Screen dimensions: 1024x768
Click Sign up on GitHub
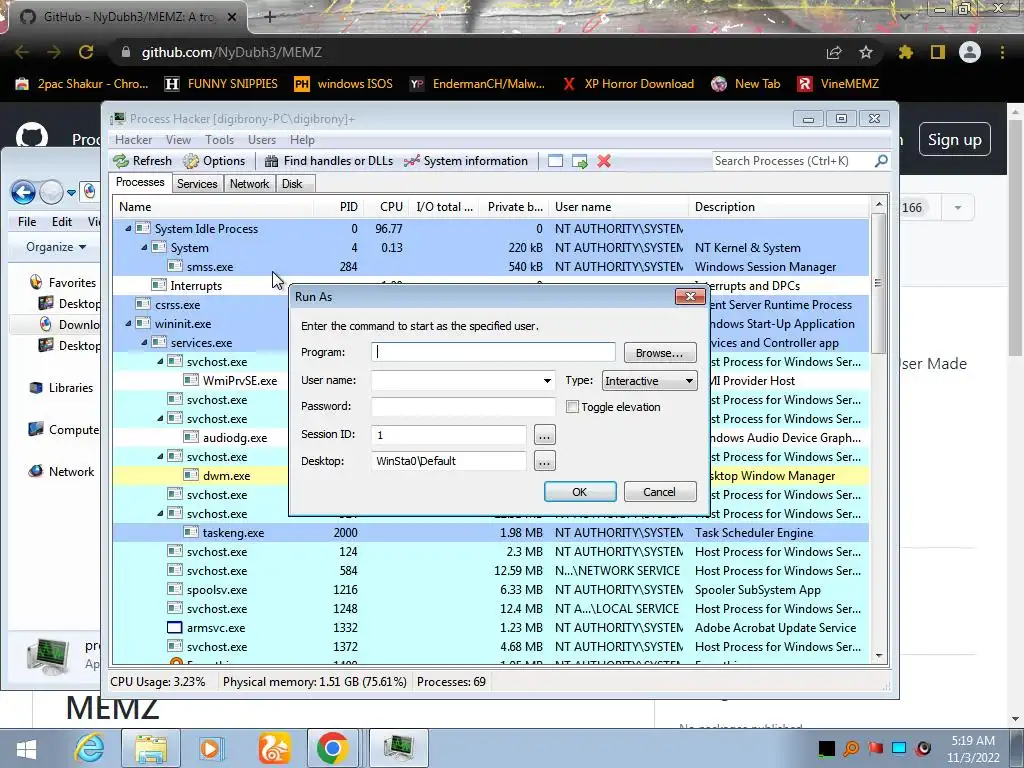(955, 140)
